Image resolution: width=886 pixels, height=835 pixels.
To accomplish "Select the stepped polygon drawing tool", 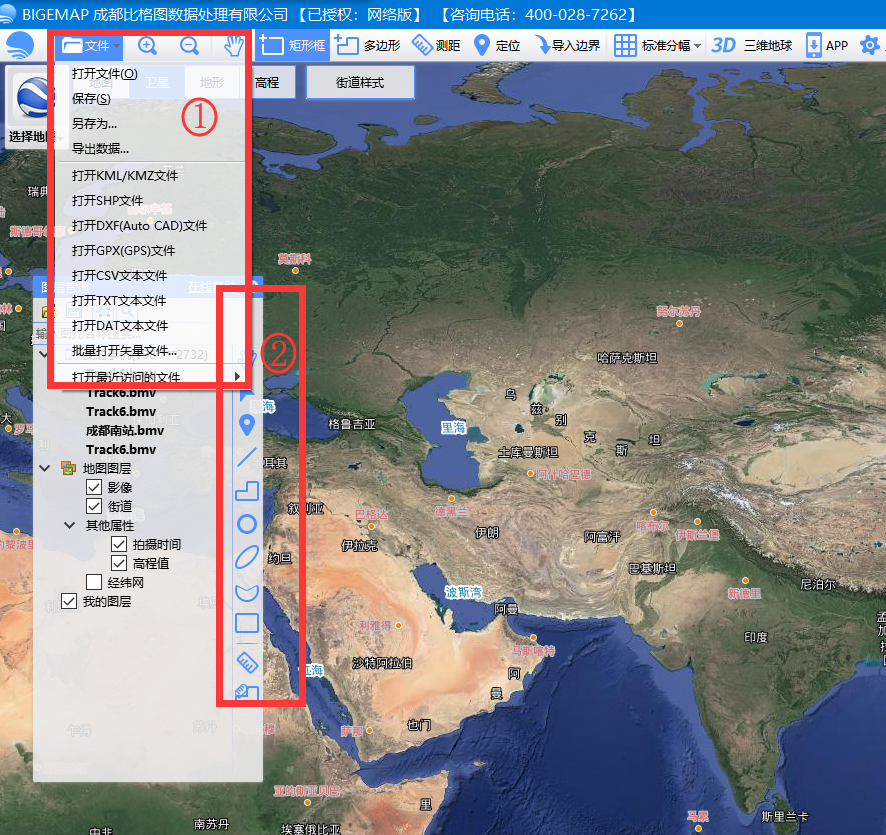I will click(247, 491).
